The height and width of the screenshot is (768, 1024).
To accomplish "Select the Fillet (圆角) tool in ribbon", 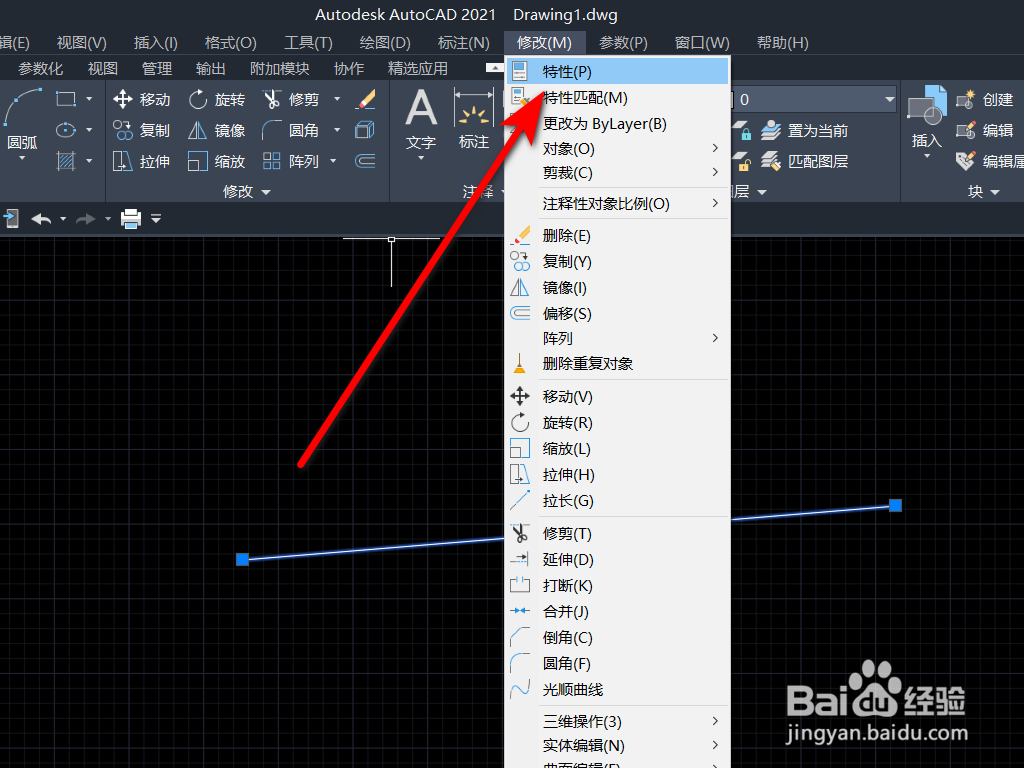I will [x=291, y=130].
